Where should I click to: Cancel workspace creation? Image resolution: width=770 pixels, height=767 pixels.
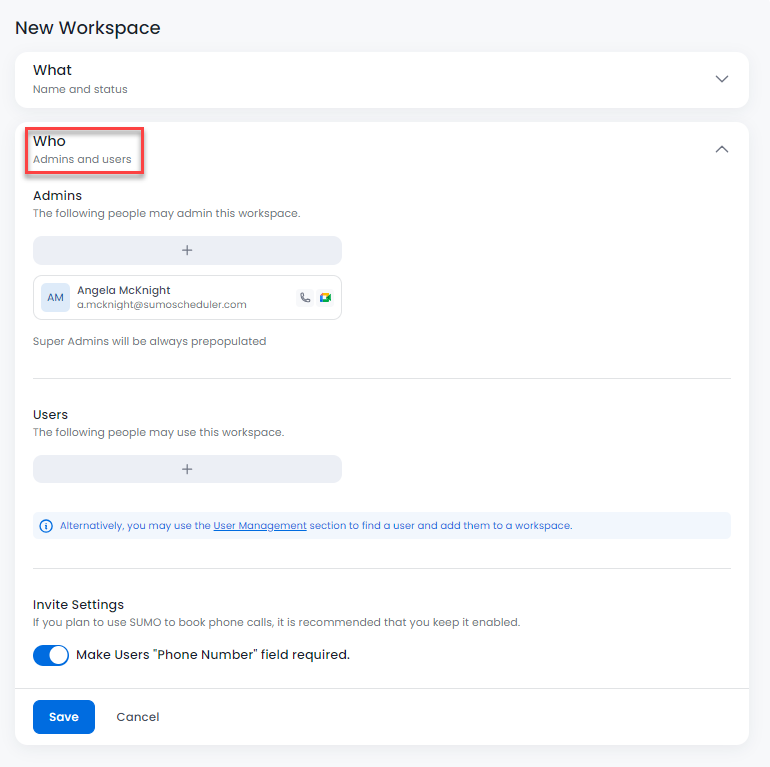pos(138,717)
